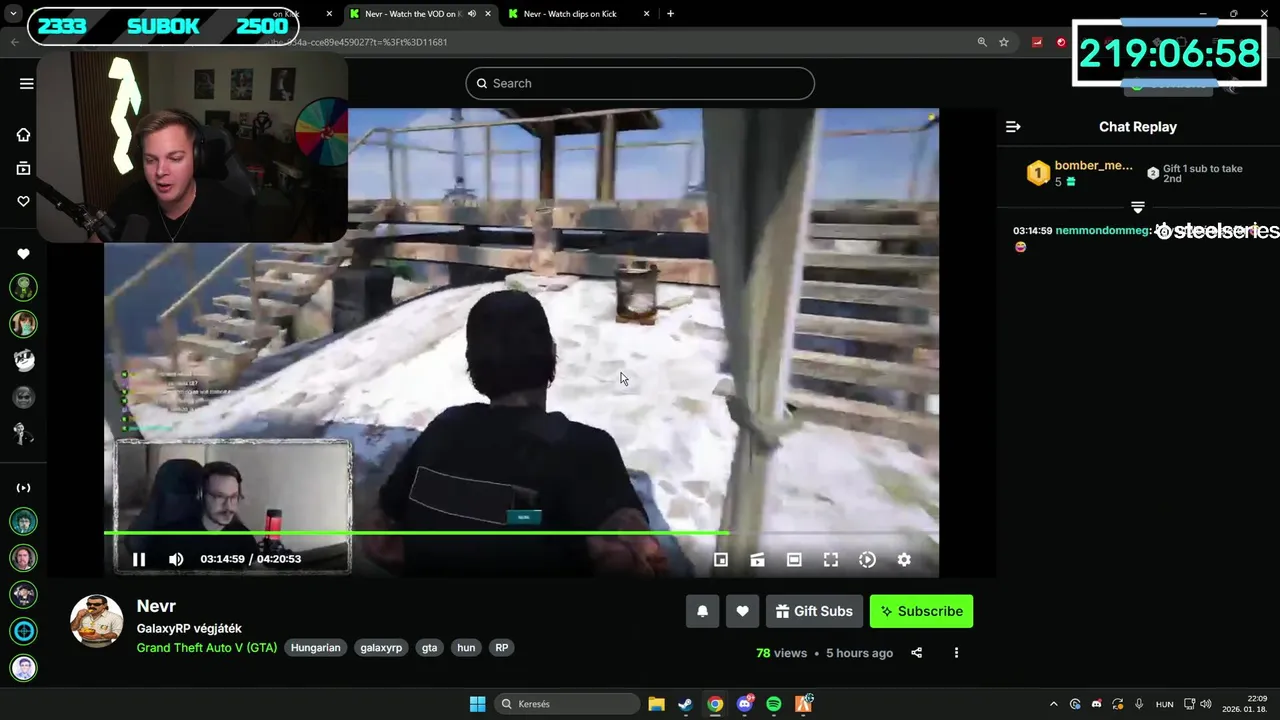This screenshot has width=1280, height=720.
Task: Open bomber_me... leaderboard entry
Action: 1080,173
